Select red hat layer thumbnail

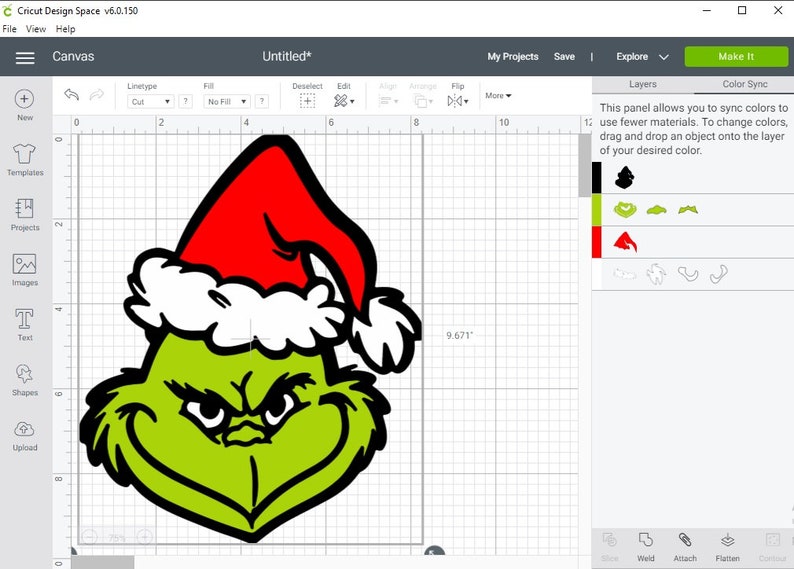625,242
